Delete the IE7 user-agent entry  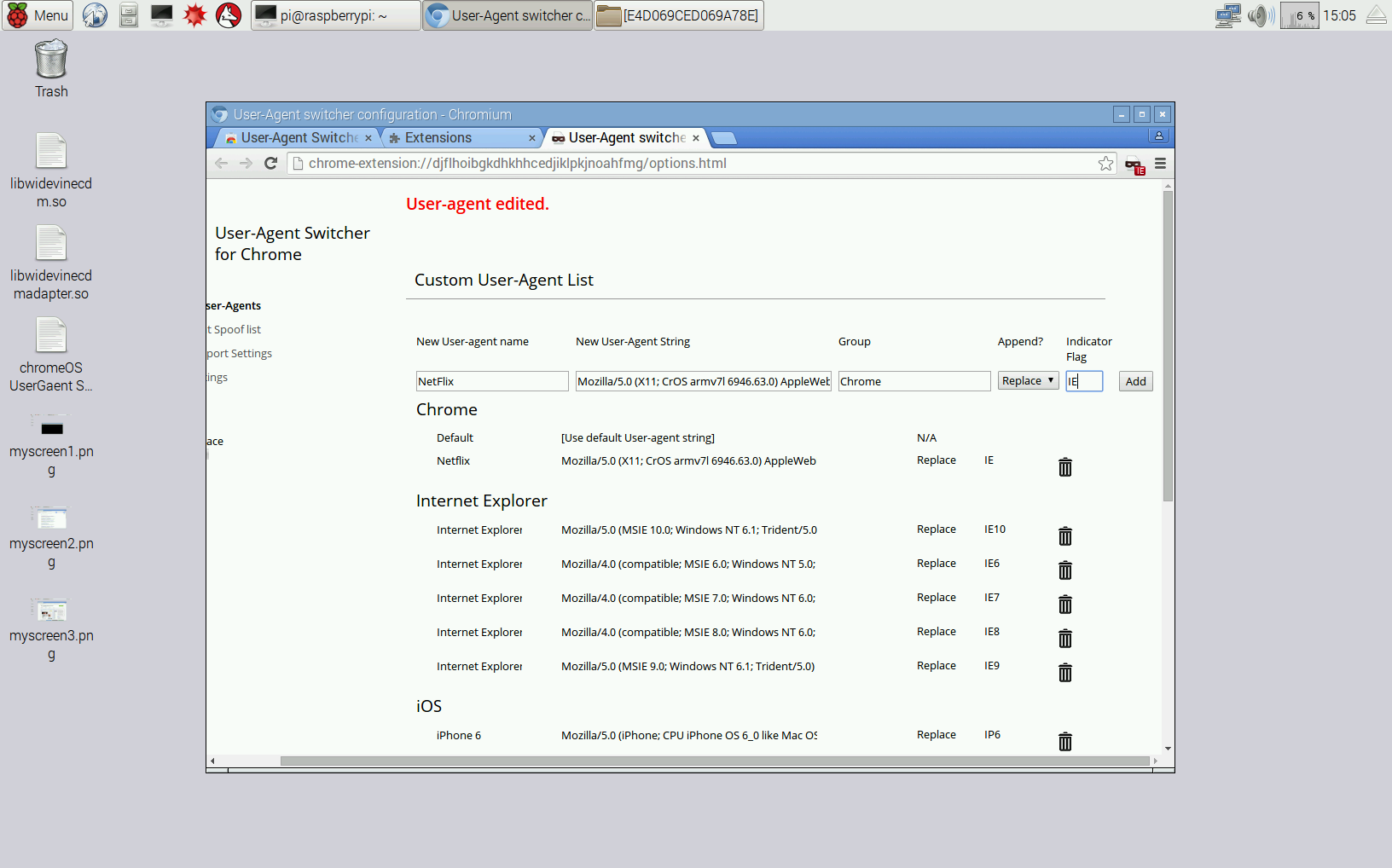tap(1065, 605)
